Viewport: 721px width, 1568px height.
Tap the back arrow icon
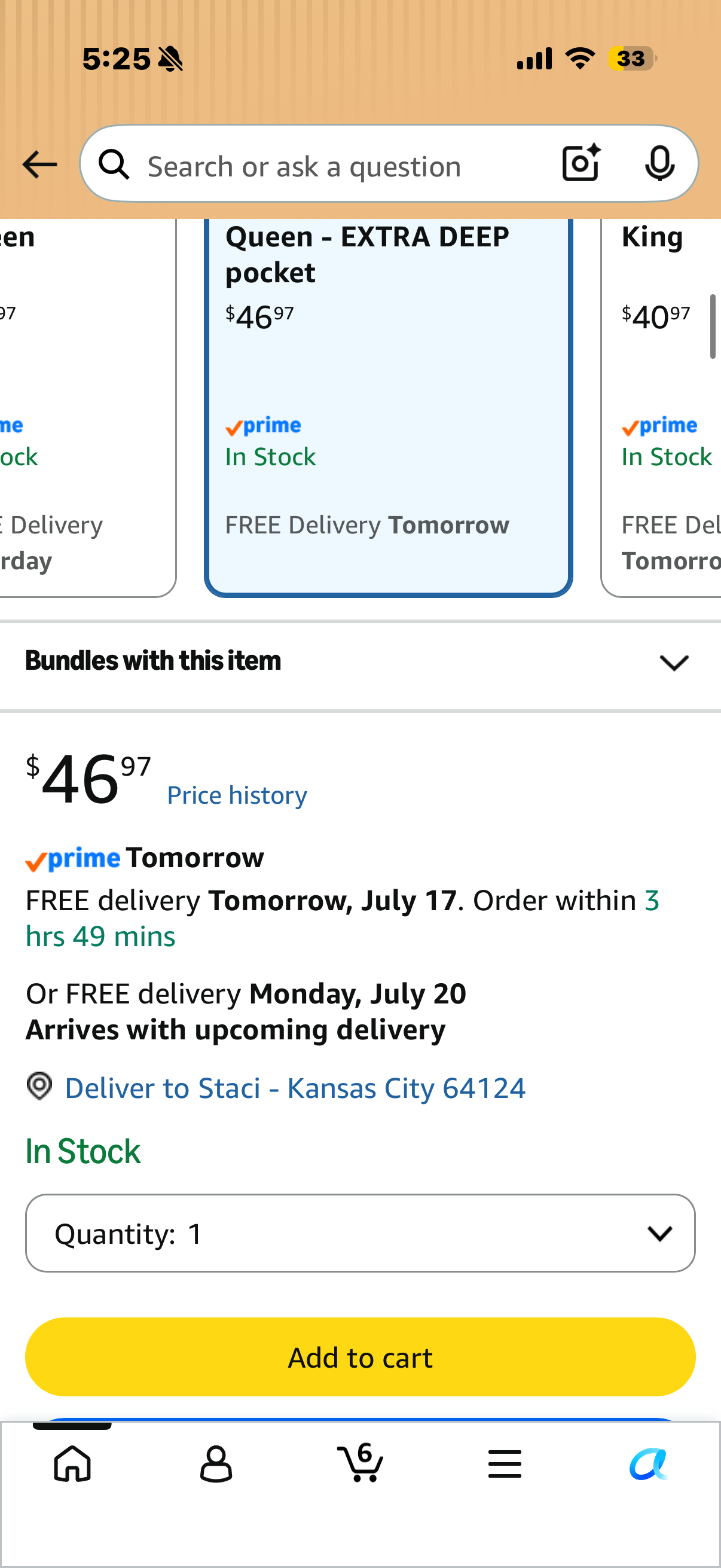(x=39, y=165)
